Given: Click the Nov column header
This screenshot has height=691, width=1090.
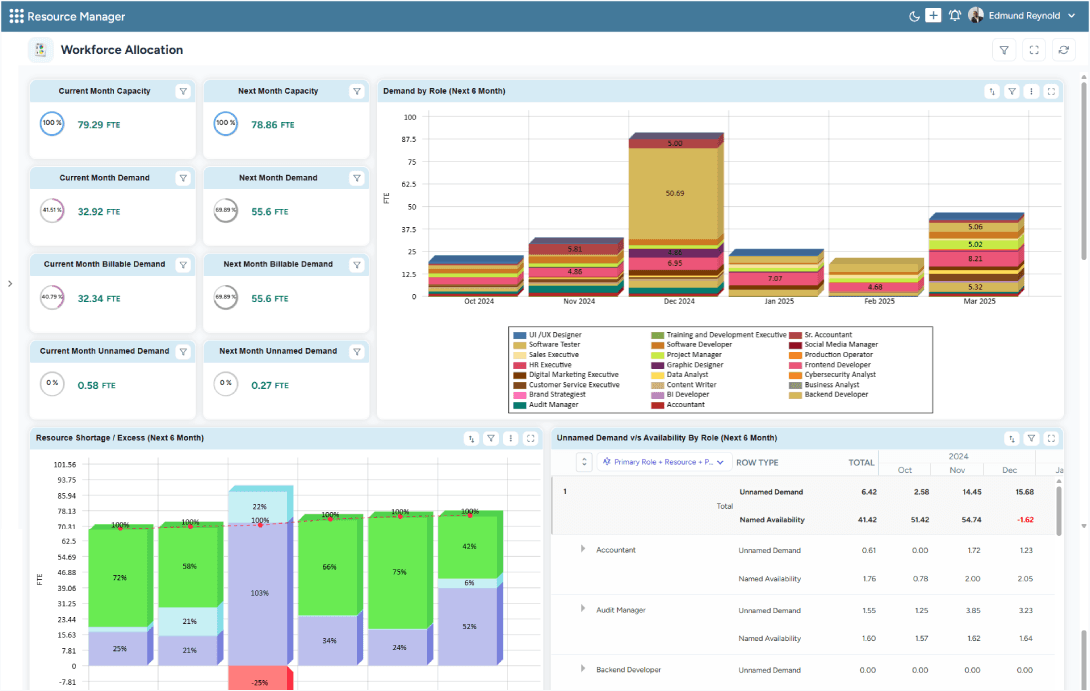Looking at the screenshot, I should coord(957,471).
